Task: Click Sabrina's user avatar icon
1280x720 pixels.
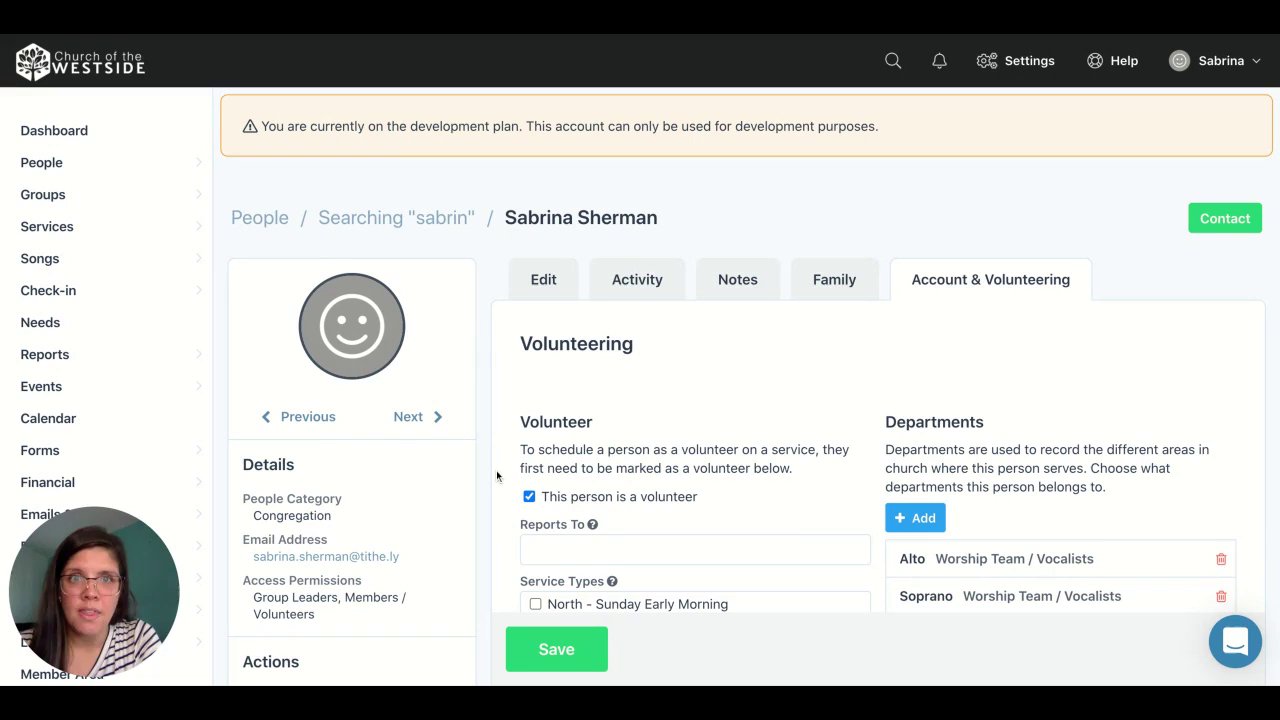Action: coord(1180,61)
